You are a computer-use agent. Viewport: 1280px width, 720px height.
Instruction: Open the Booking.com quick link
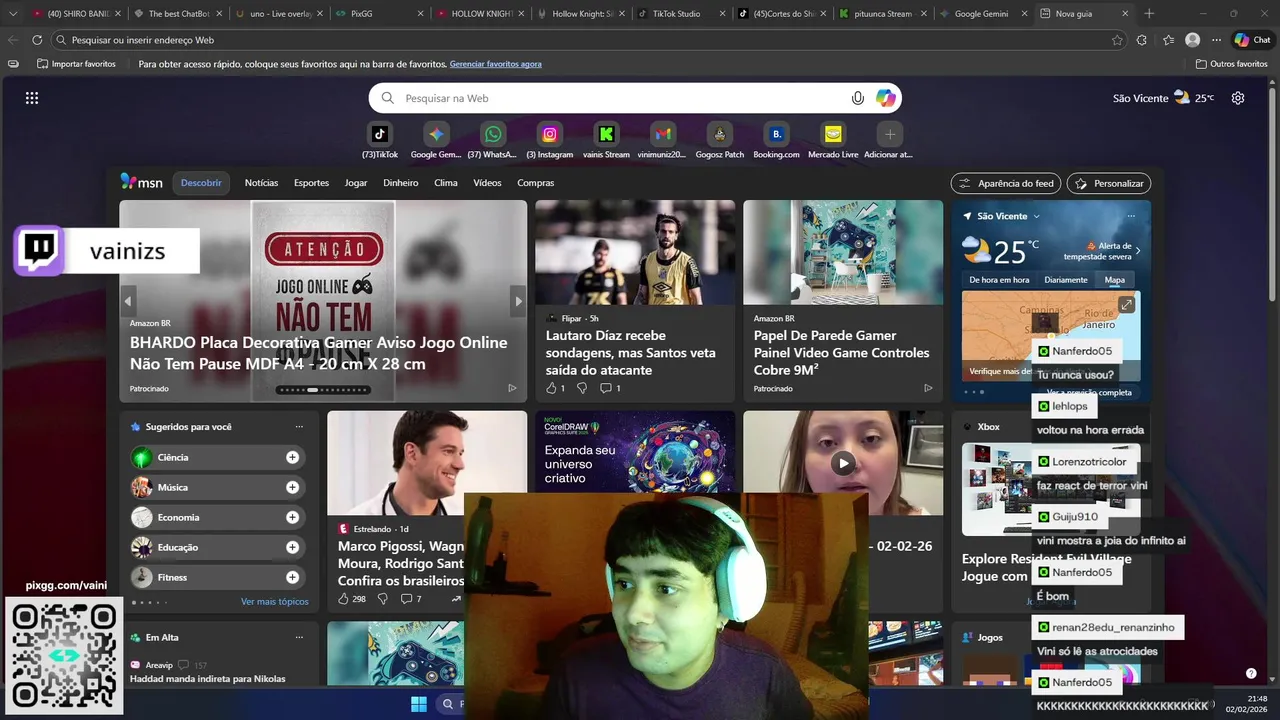tap(776, 134)
